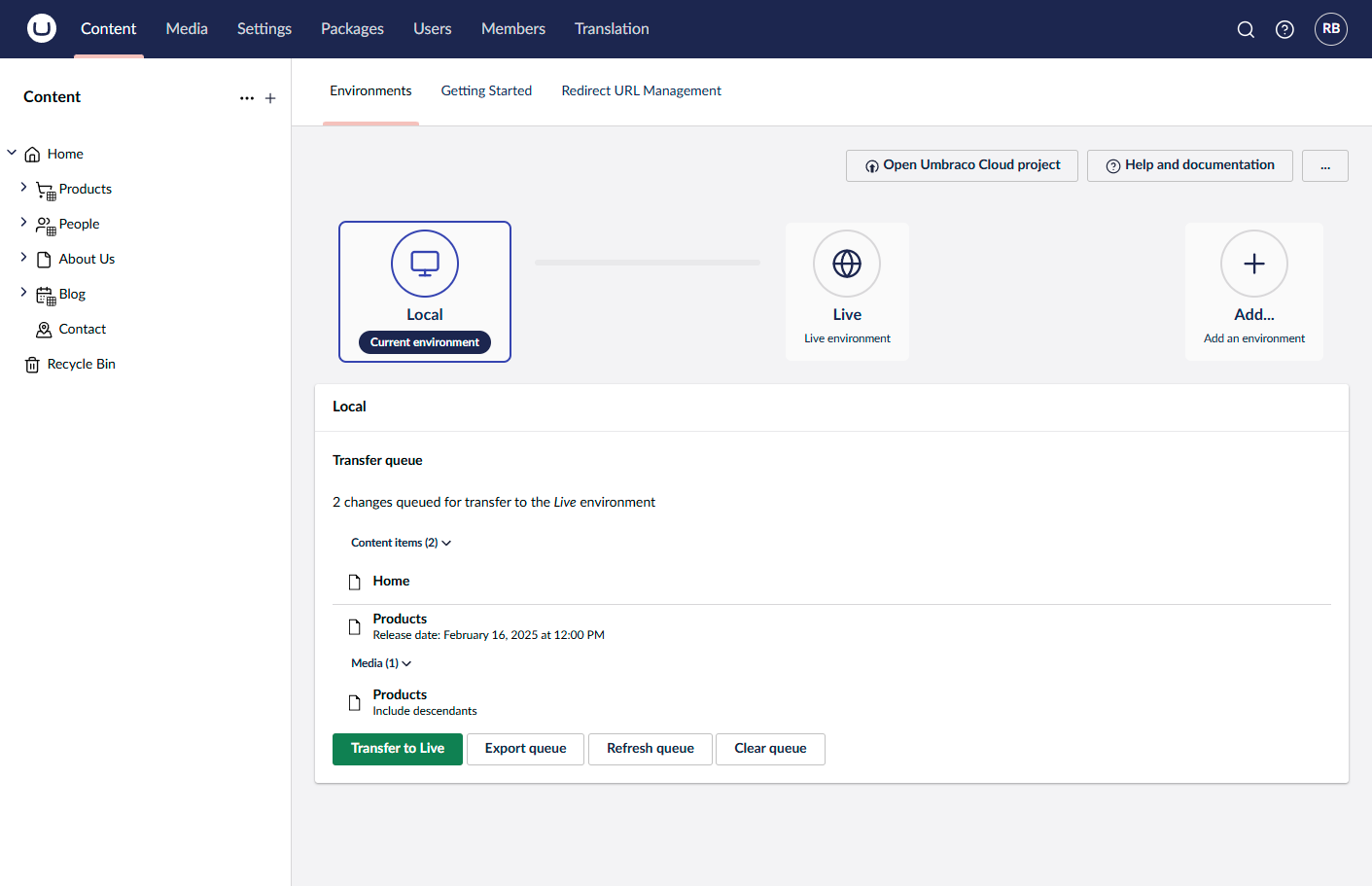1372x886 pixels.
Task: Click the People icon in the tree
Action: pyautogui.click(x=46, y=224)
